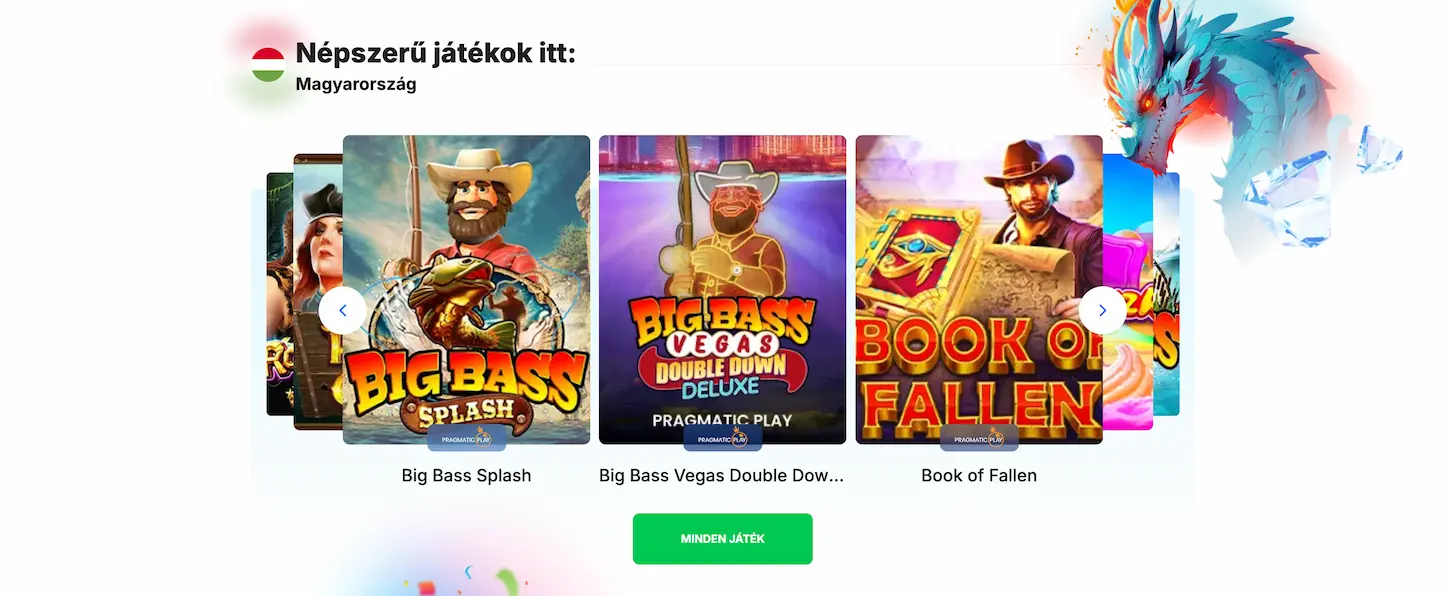Click the Book of Fallen title text

[x=979, y=476]
